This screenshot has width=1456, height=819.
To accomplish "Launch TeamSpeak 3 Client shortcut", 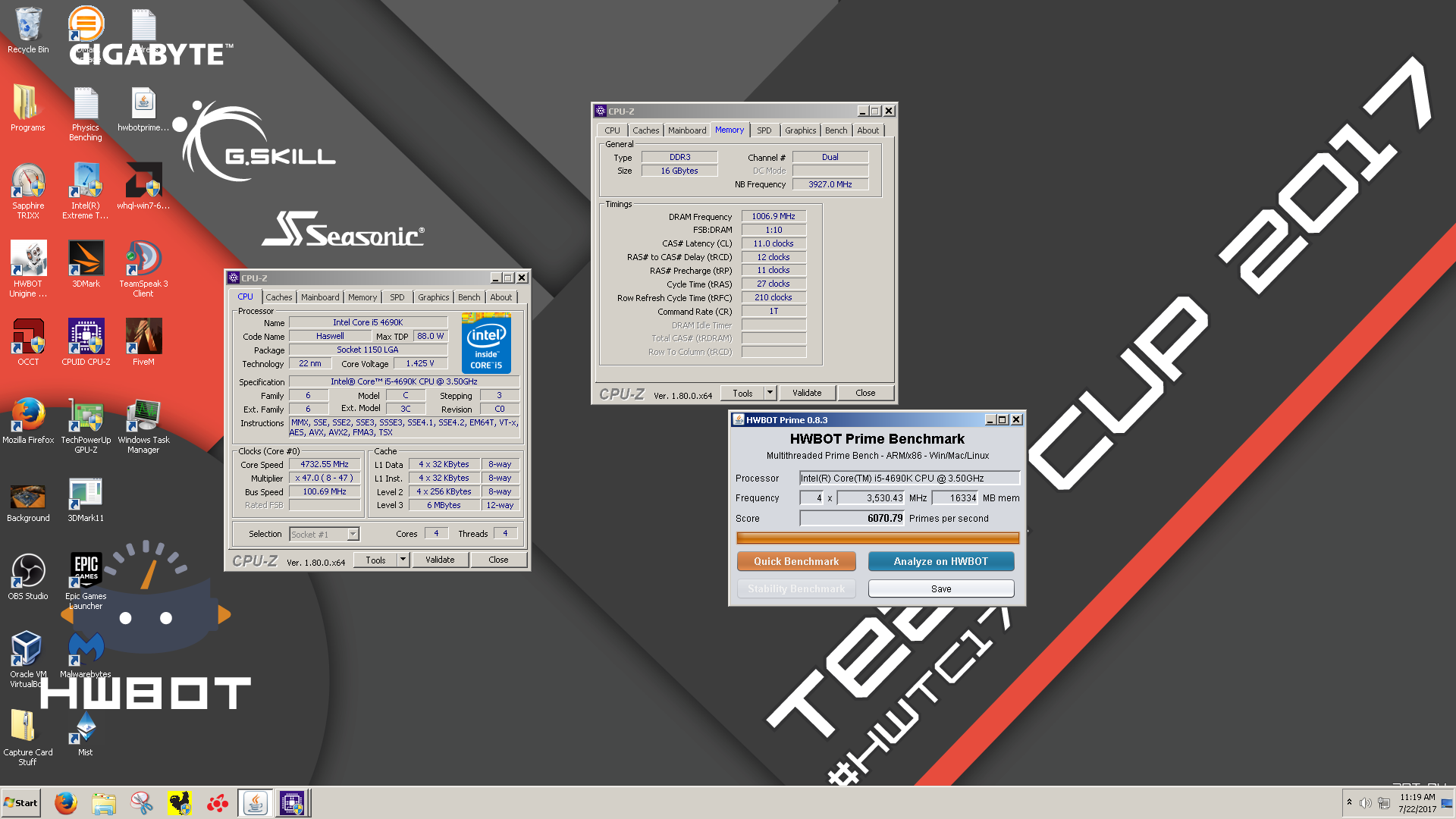I will pos(143,269).
